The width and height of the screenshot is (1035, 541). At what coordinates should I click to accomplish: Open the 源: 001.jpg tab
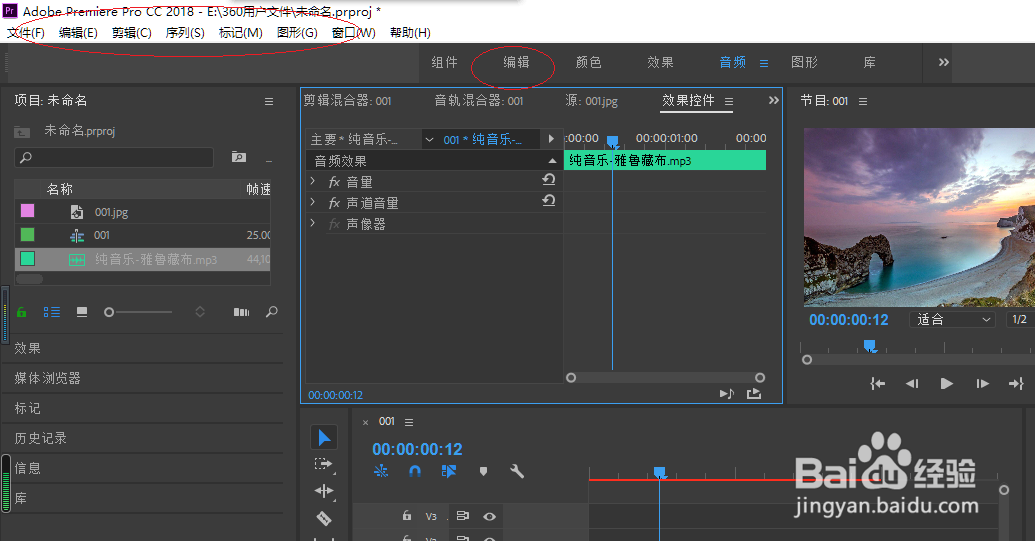pyautogui.click(x=591, y=101)
